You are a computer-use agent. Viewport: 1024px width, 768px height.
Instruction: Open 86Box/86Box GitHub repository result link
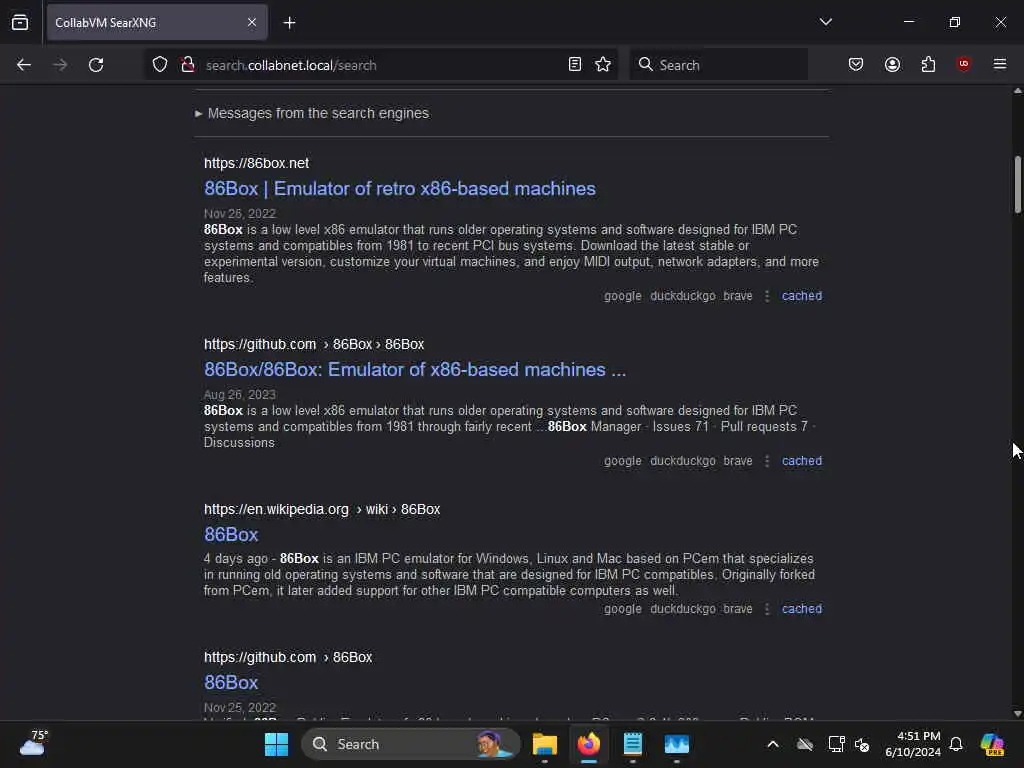pyautogui.click(x=415, y=370)
